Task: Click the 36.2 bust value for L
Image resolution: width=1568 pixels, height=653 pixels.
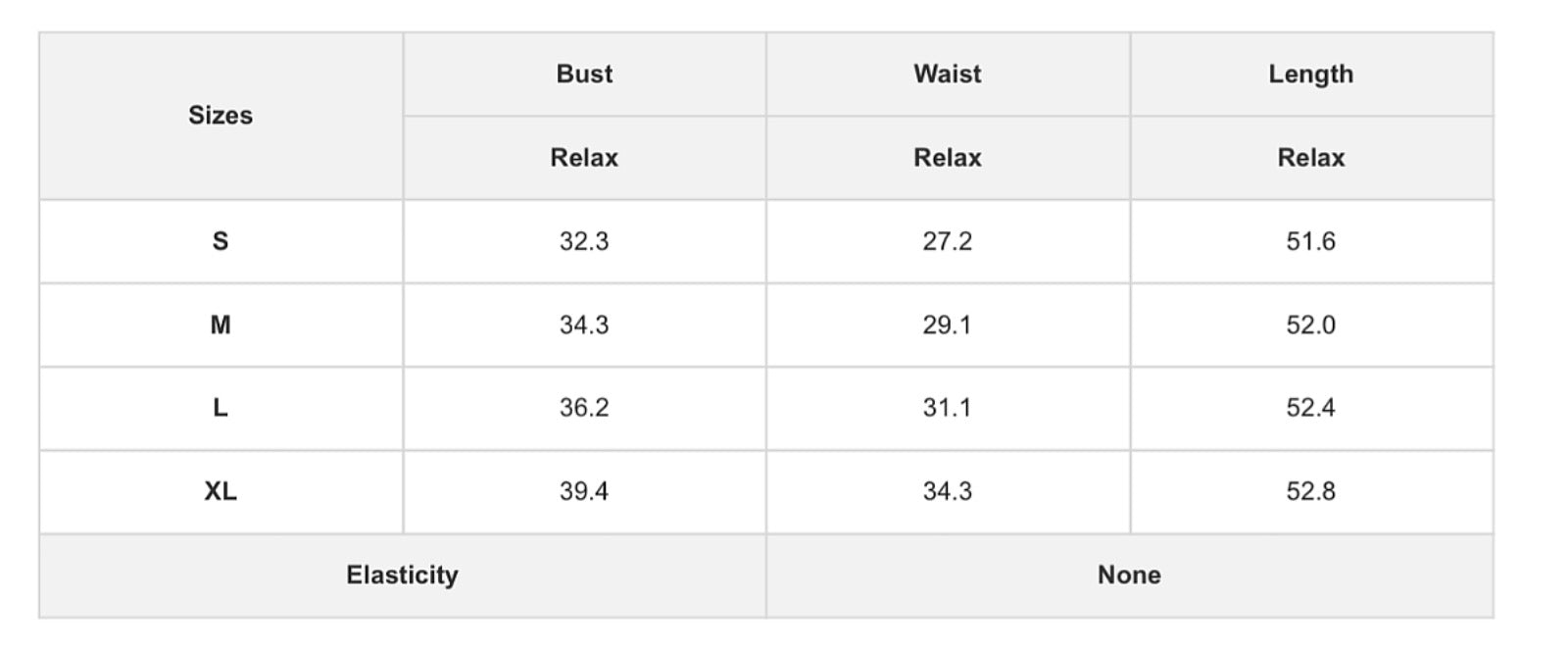Action: click(x=584, y=408)
